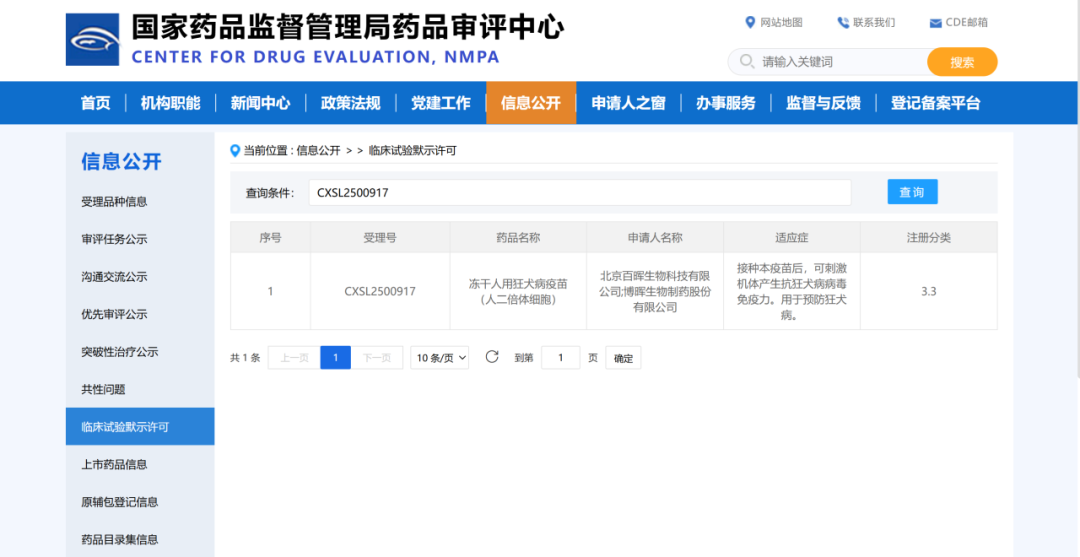The image size is (1080, 557).
Task: Click the CDE logo icon
Action: [93, 40]
